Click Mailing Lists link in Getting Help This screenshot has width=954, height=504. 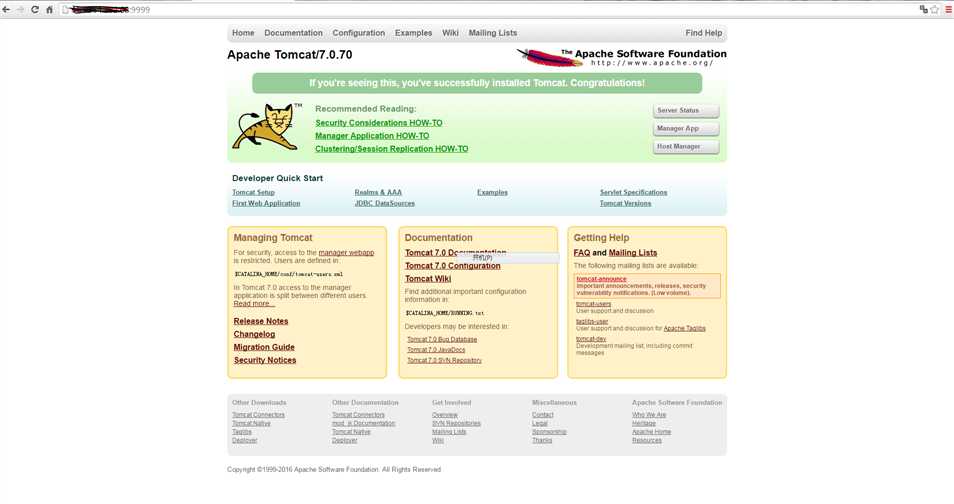tap(633, 253)
